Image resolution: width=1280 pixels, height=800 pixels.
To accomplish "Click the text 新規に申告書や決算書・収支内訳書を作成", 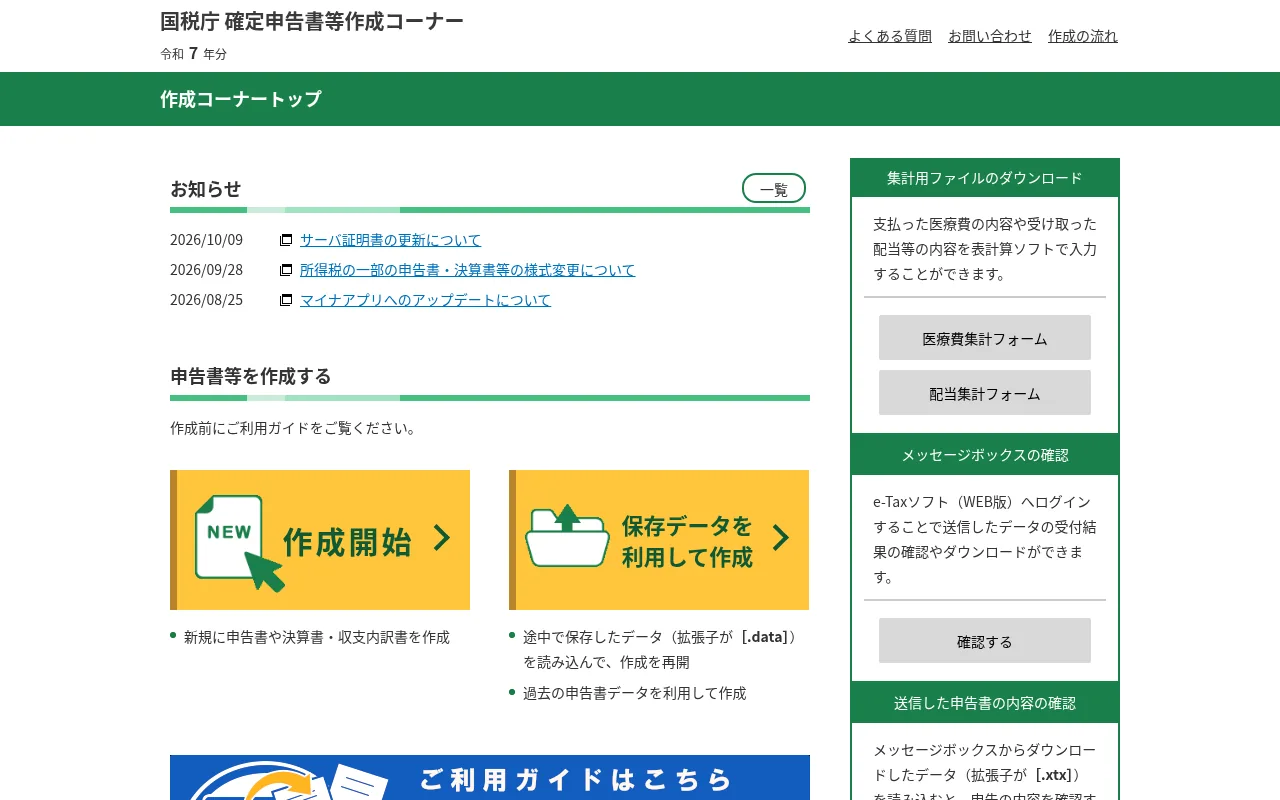I will pyautogui.click(x=317, y=637).
